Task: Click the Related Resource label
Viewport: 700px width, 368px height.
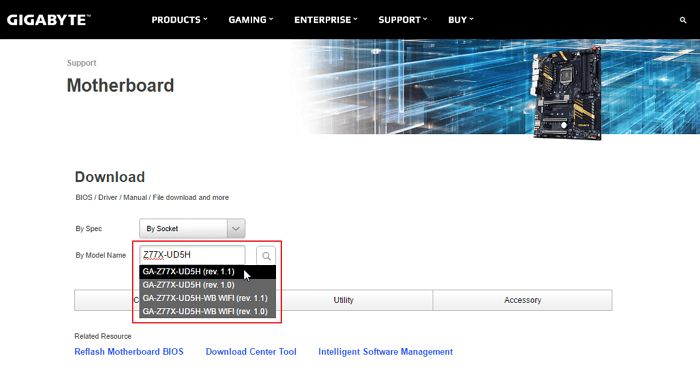Action: tap(103, 336)
